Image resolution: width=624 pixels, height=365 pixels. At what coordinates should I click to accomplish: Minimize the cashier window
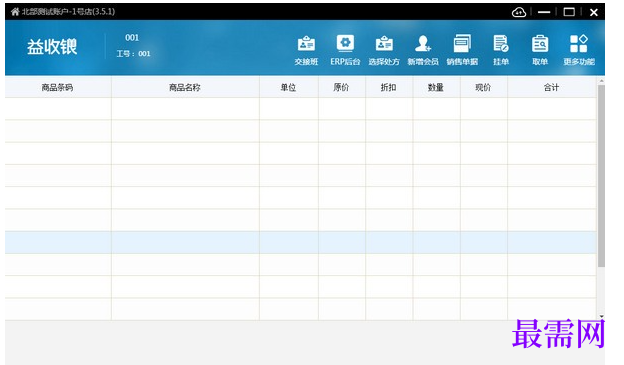click(544, 12)
